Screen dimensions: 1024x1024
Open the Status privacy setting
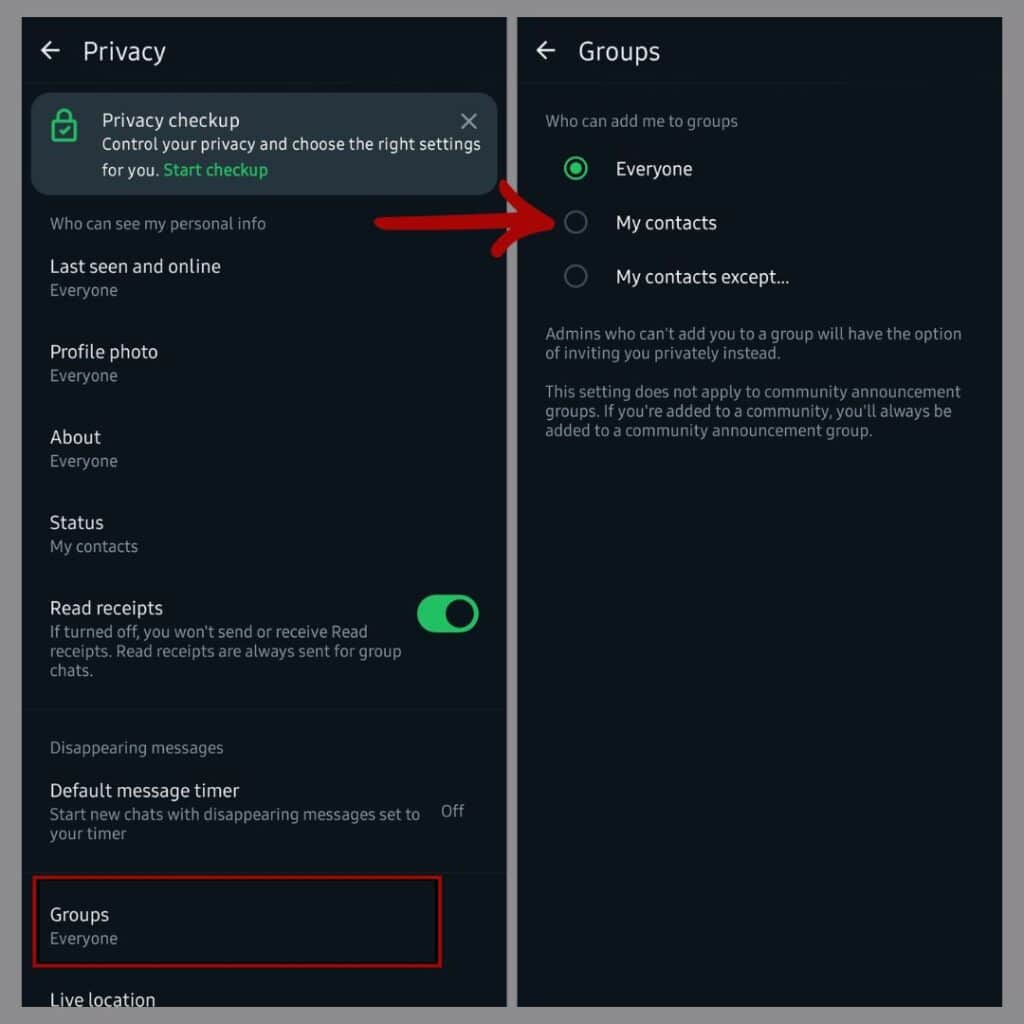point(264,534)
